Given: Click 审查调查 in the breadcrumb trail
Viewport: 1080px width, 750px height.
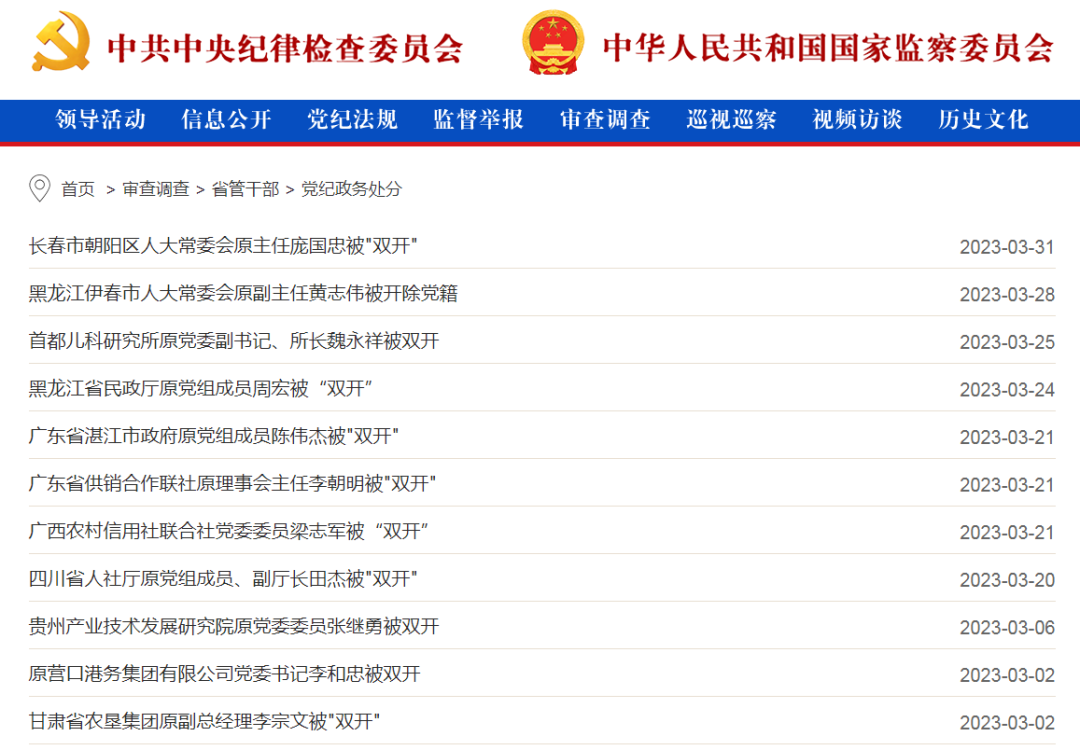Looking at the screenshot, I should [x=156, y=189].
